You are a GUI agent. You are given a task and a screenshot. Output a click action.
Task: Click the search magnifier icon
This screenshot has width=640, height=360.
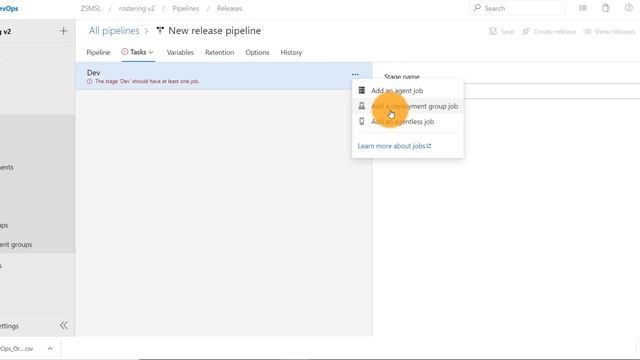pos(477,8)
